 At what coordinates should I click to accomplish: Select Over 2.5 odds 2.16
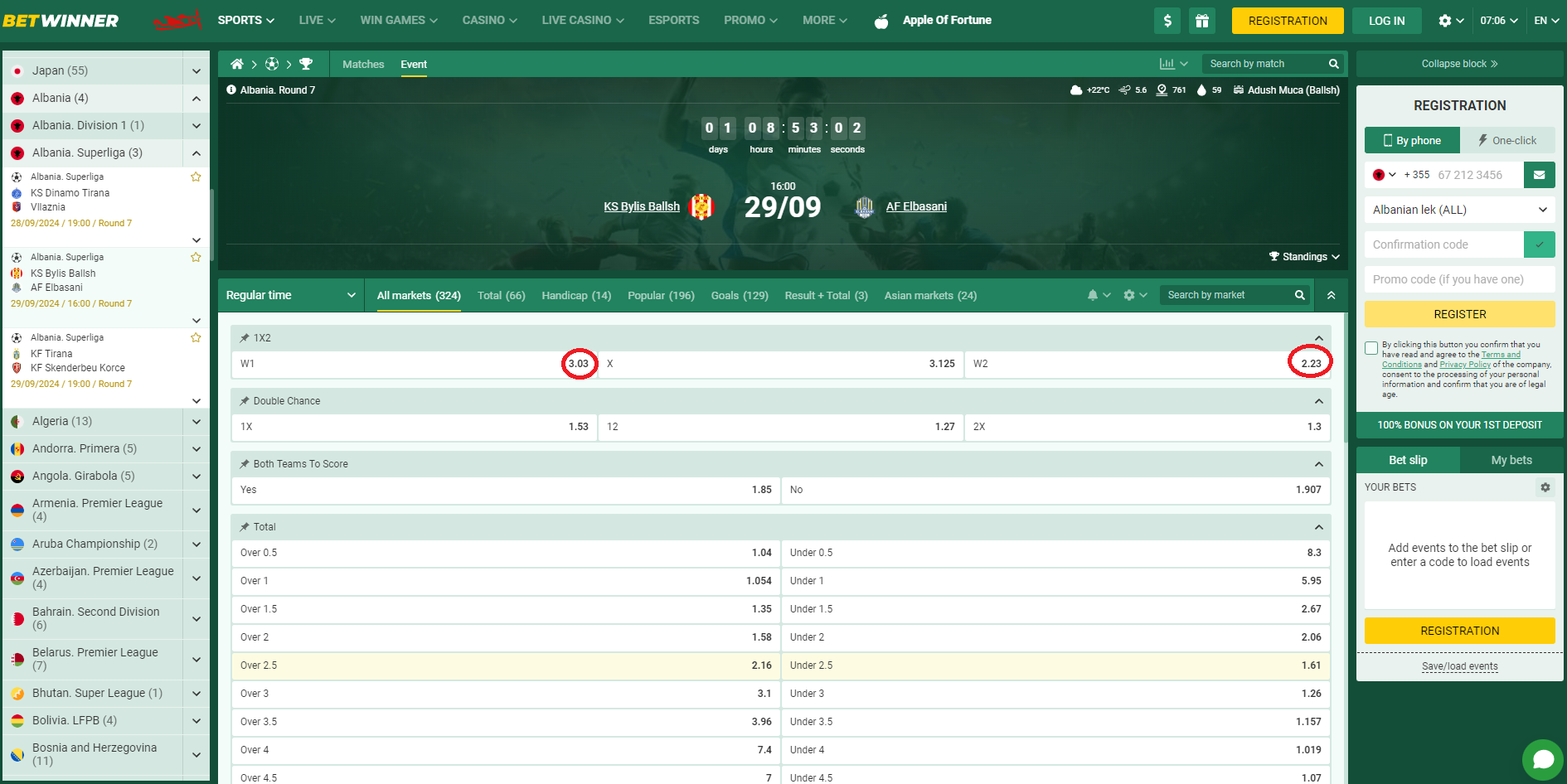click(x=507, y=665)
